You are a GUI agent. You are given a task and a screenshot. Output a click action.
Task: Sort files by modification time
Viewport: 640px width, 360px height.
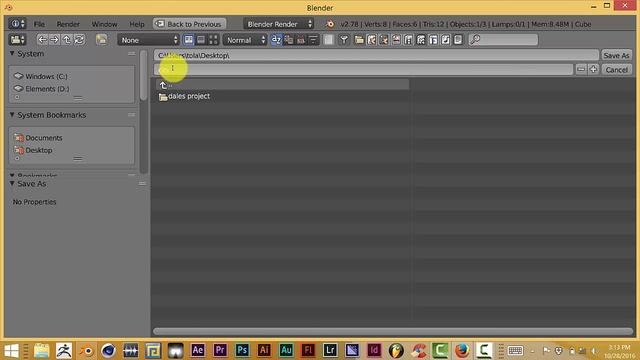tap(301, 40)
